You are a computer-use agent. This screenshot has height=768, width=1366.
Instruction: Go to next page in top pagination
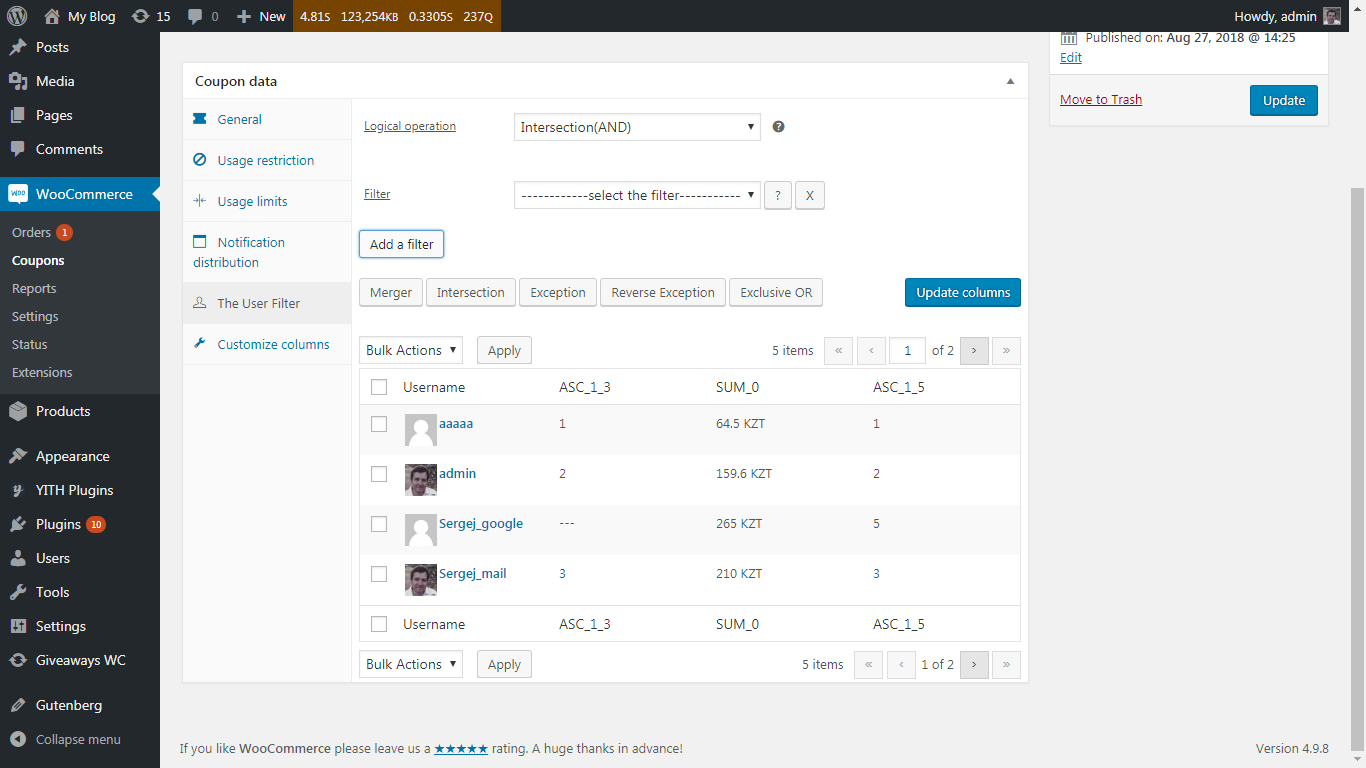click(974, 350)
